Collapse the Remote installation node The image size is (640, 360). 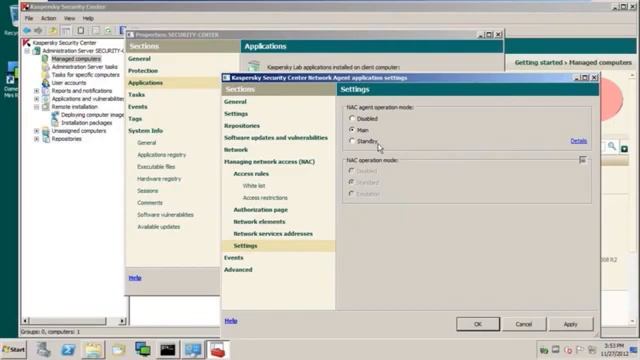tap(36, 107)
